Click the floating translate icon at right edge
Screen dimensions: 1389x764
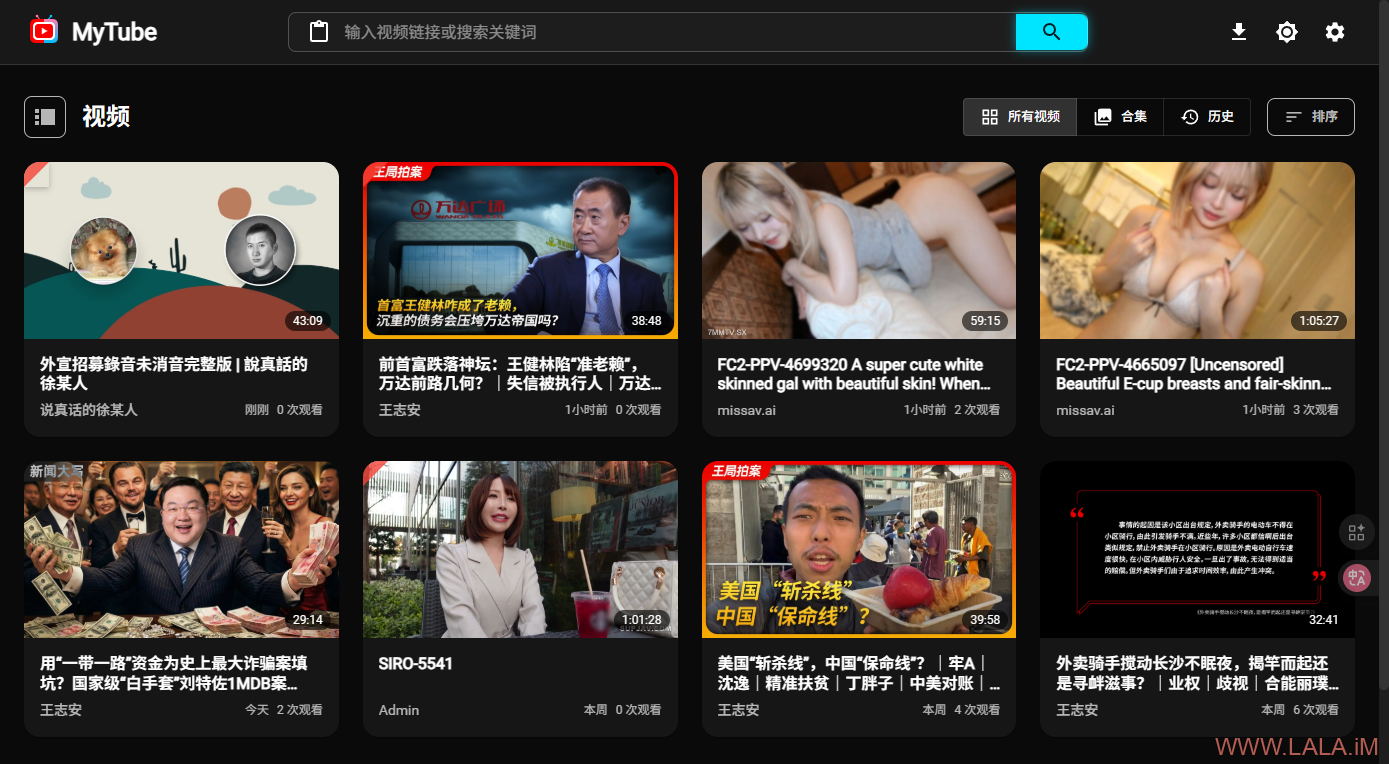tap(1357, 578)
